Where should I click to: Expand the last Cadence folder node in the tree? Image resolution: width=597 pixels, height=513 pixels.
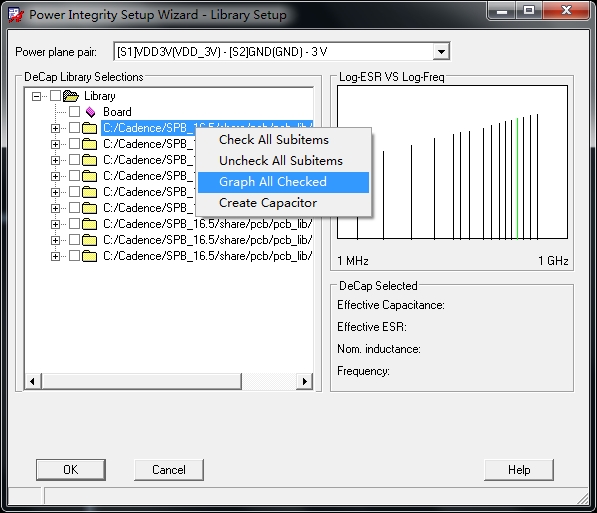click(x=55, y=256)
